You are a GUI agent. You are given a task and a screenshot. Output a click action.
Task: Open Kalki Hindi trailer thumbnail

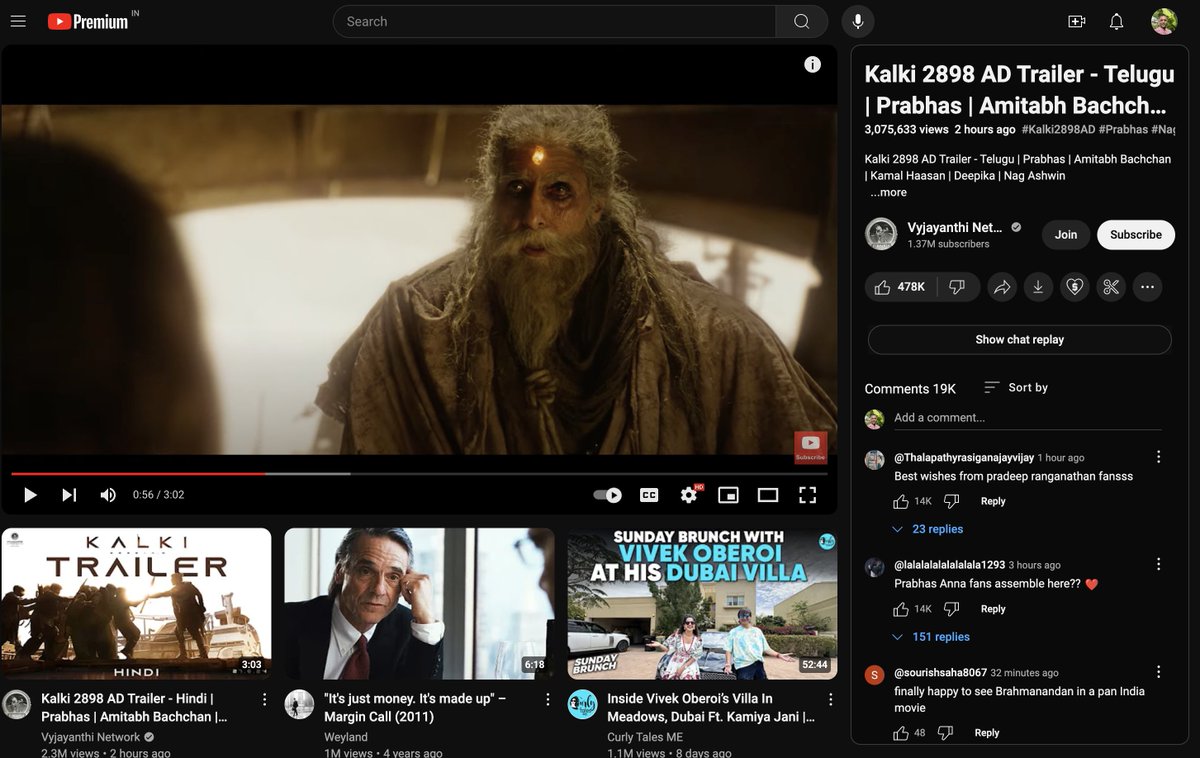coord(136,604)
